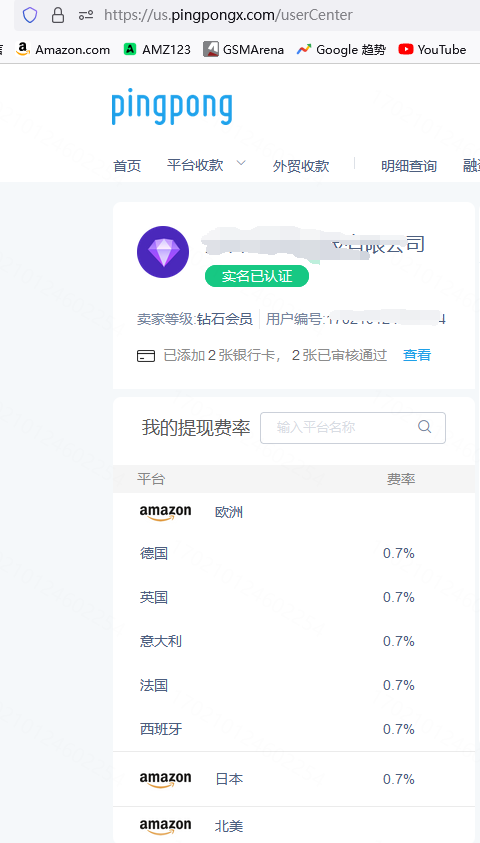Click the 查看 bank cards link
This screenshot has width=480, height=843.
417,355
